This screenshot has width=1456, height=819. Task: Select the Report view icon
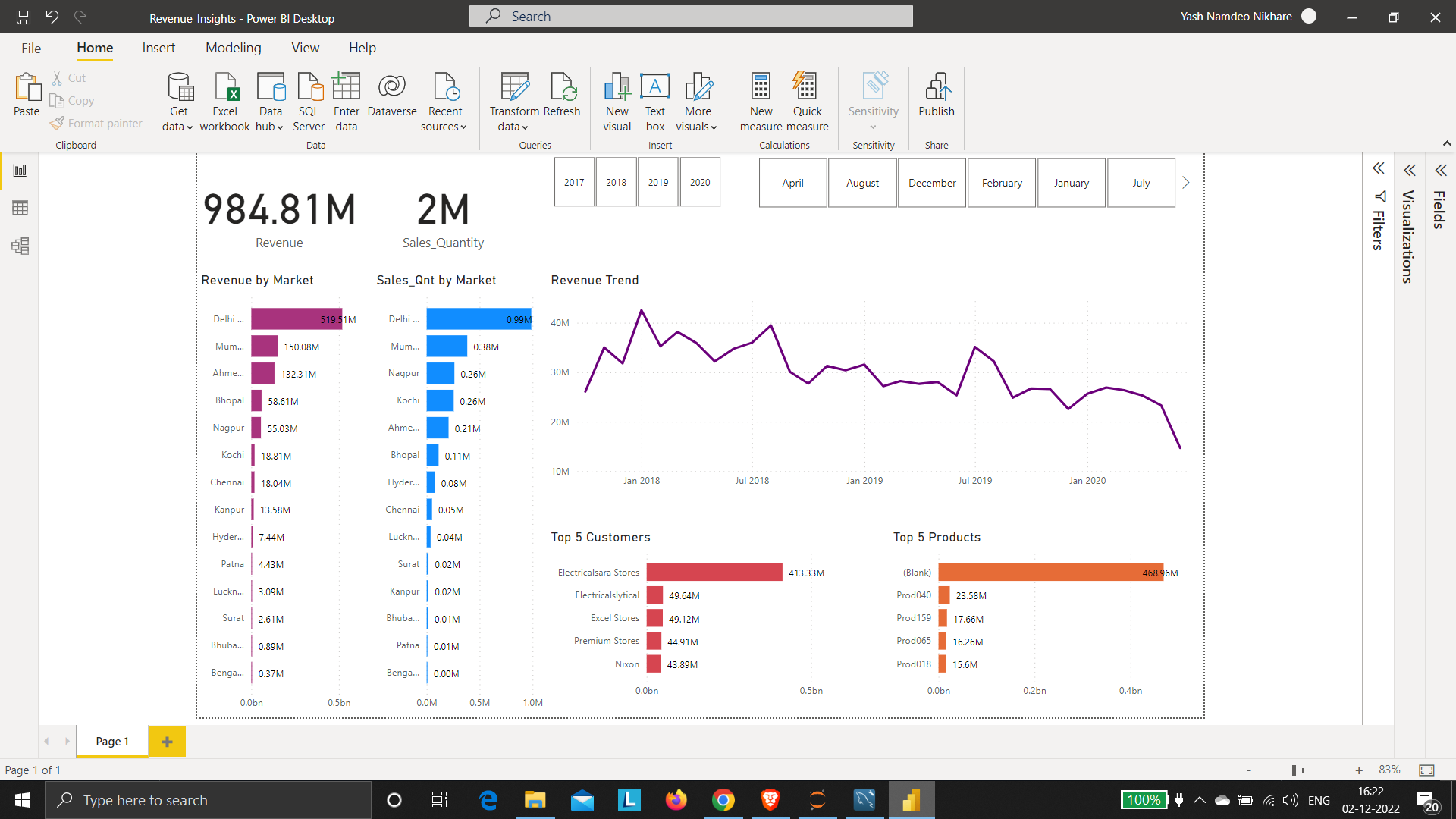point(19,170)
